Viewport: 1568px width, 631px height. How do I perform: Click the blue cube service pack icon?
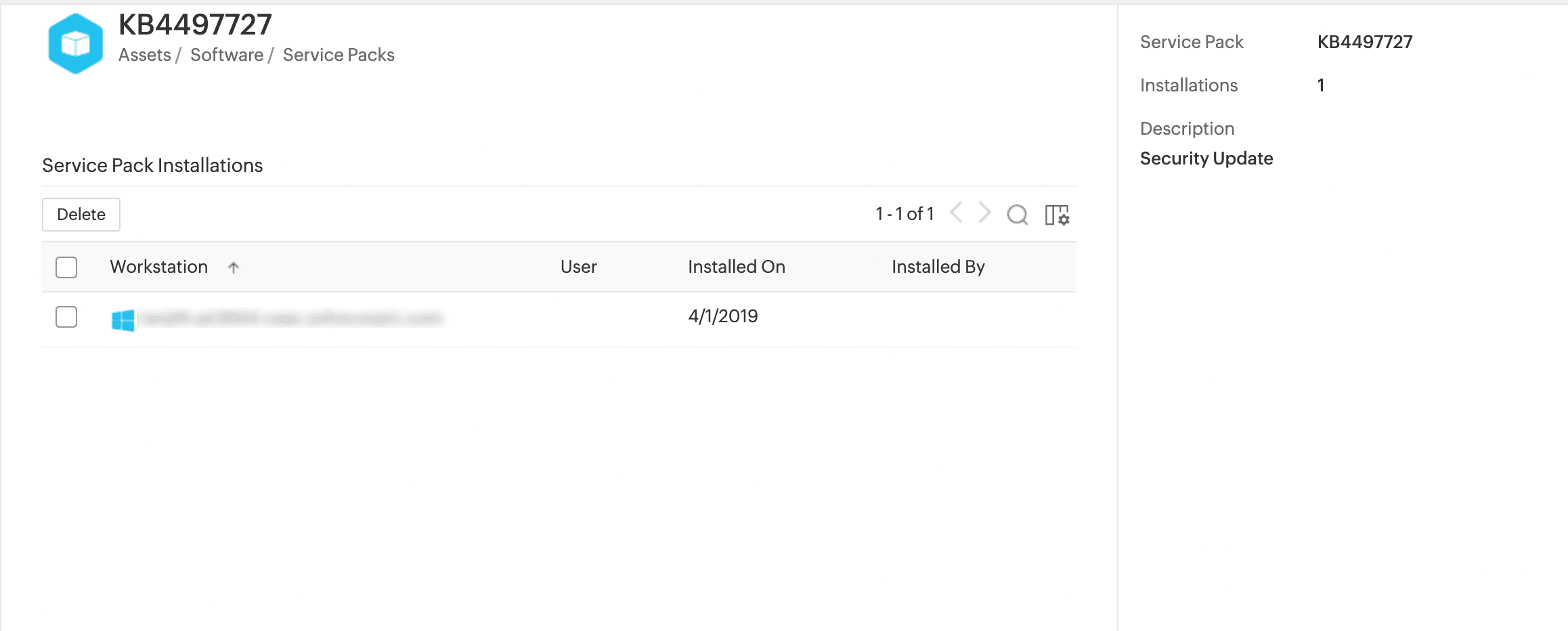tap(76, 43)
